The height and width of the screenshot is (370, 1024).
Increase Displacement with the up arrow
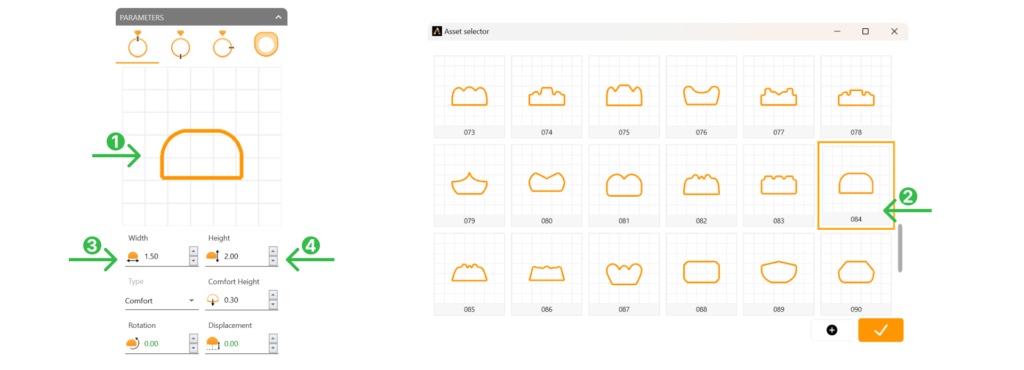pyautogui.click(x=273, y=338)
